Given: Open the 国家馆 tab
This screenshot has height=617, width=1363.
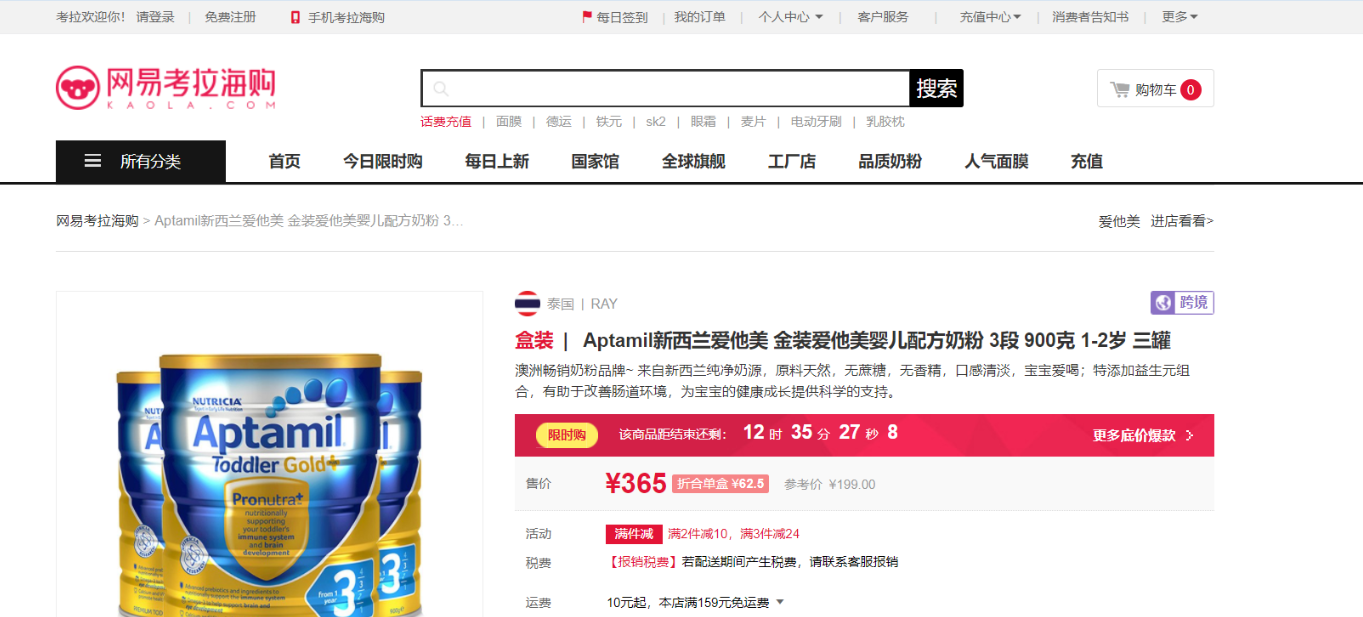Looking at the screenshot, I should [x=595, y=161].
